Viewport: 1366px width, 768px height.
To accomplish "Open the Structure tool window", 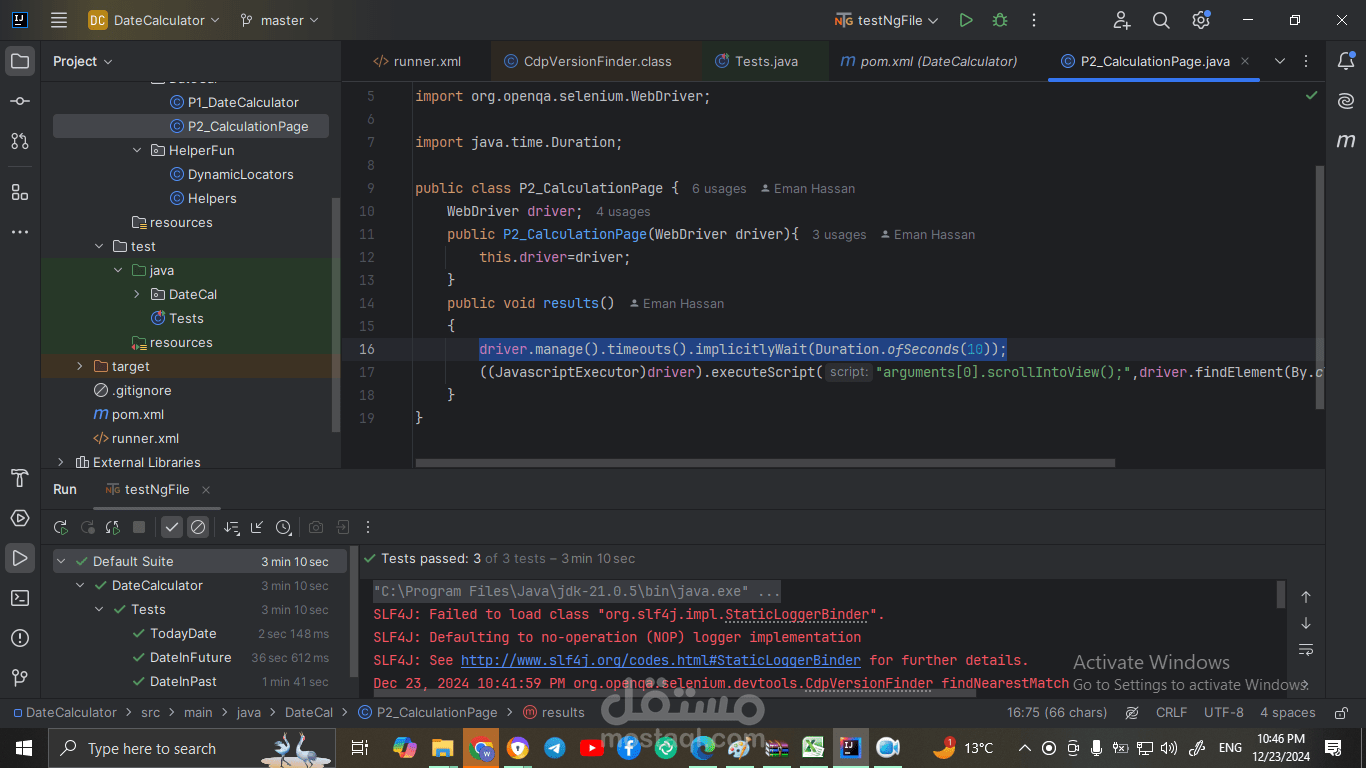I will [19, 190].
